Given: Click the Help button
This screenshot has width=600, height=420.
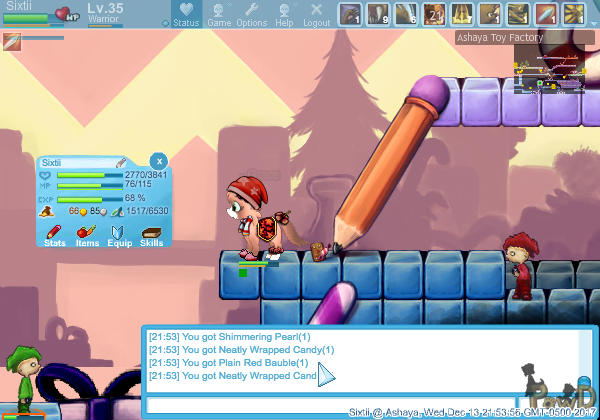Looking at the screenshot, I should tap(284, 14).
